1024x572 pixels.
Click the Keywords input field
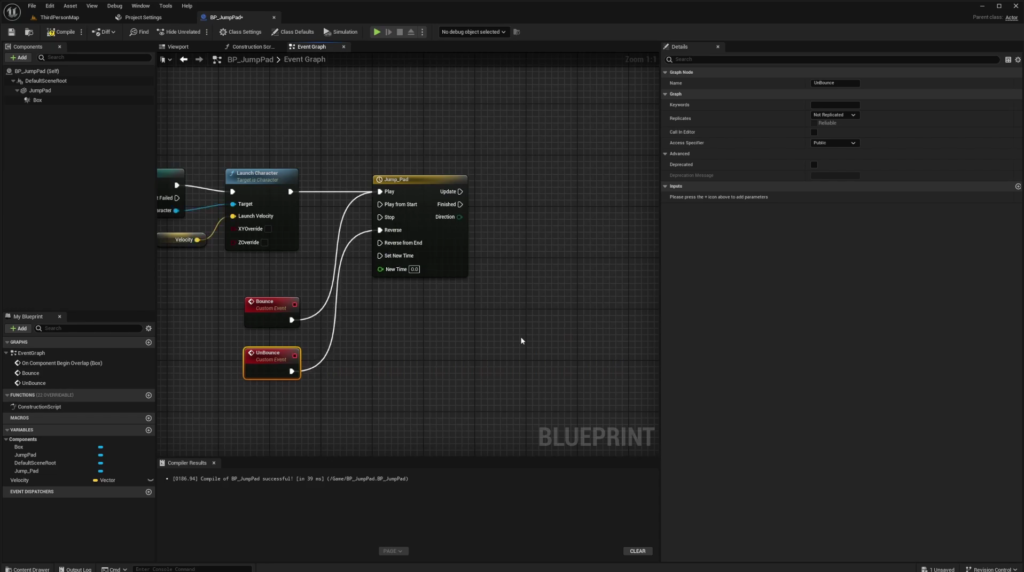835,105
